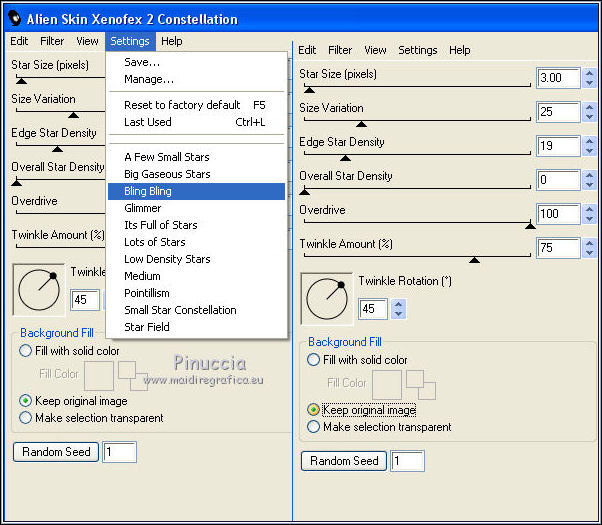602x525 pixels.
Task: Open the Help menu in left panel
Action: pos(172,41)
